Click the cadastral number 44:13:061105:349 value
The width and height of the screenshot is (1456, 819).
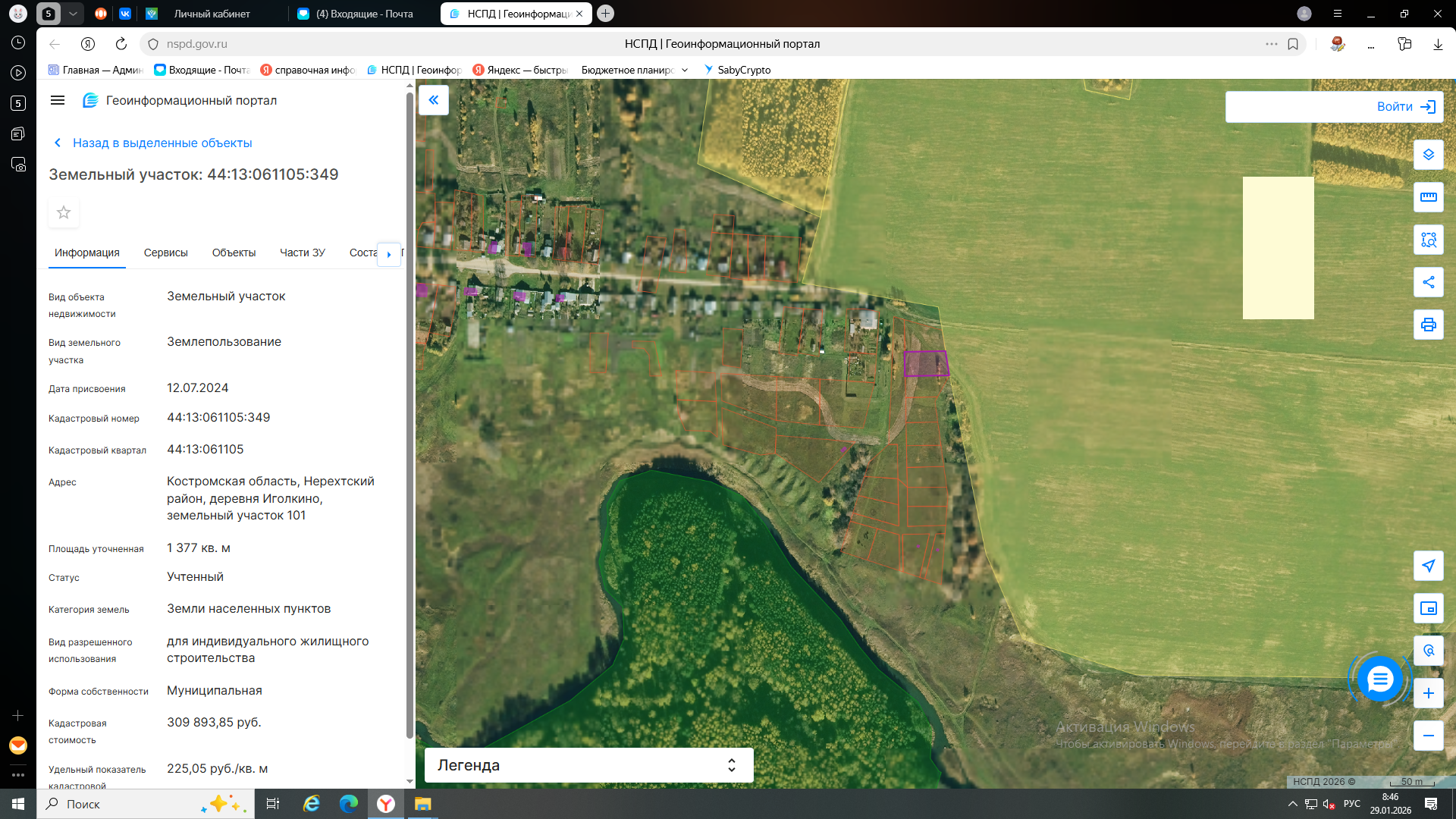pos(218,418)
